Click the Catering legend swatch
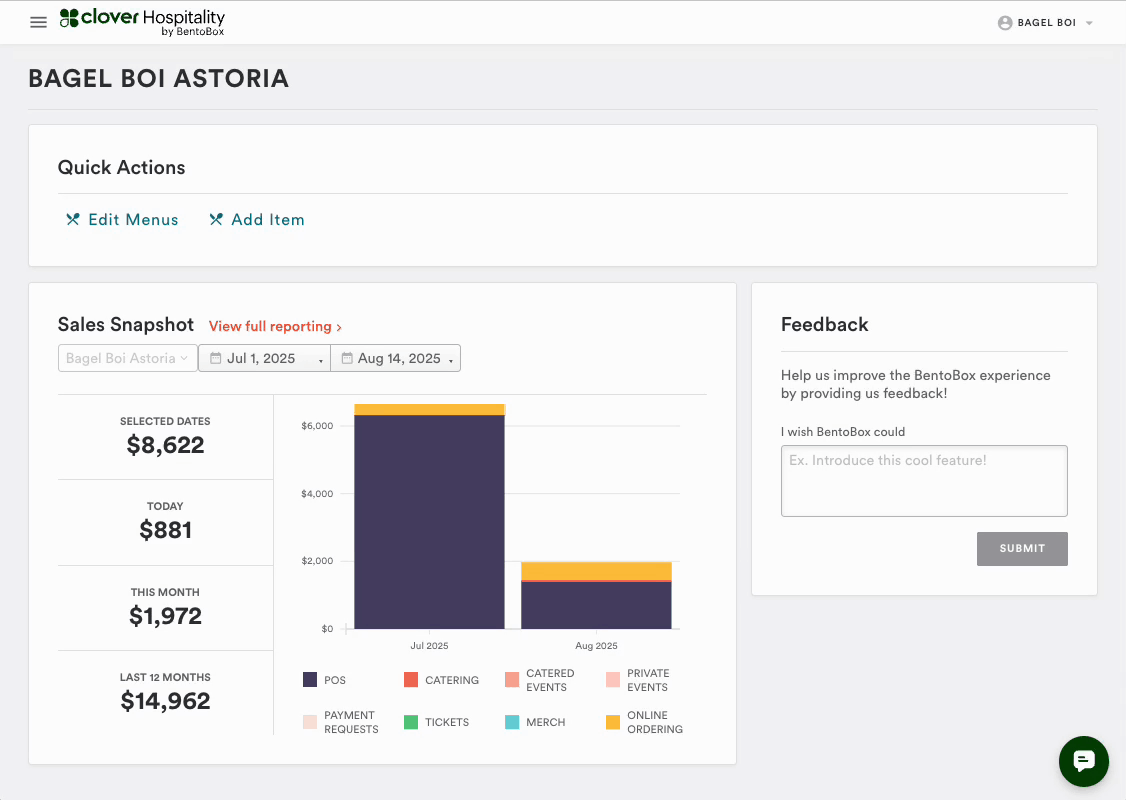This screenshot has width=1126, height=800. point(411,679)
